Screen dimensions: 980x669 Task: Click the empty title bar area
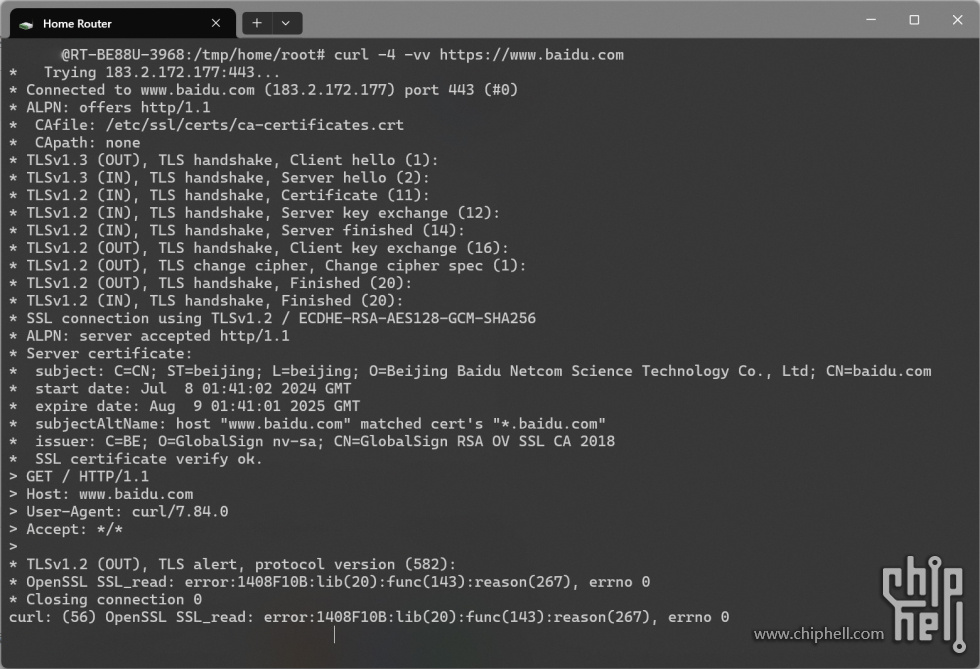tap(575, 20)
